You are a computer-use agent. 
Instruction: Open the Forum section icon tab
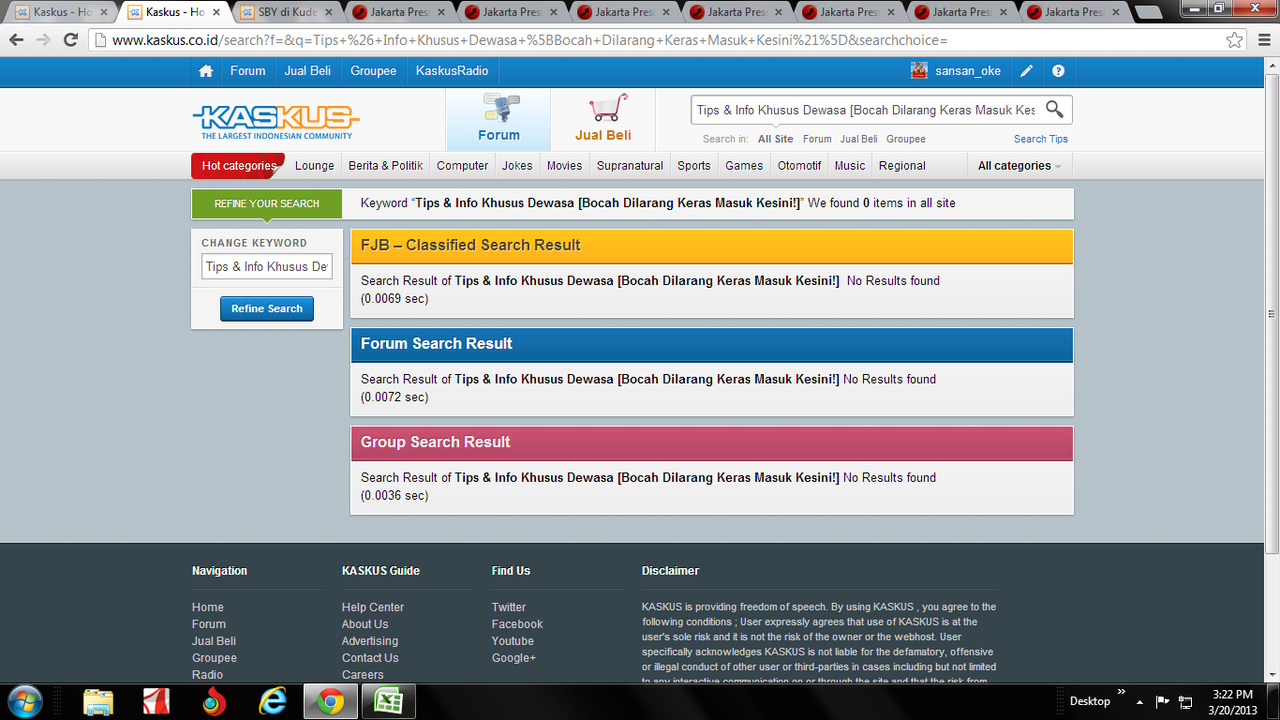[x=498, y=120]
